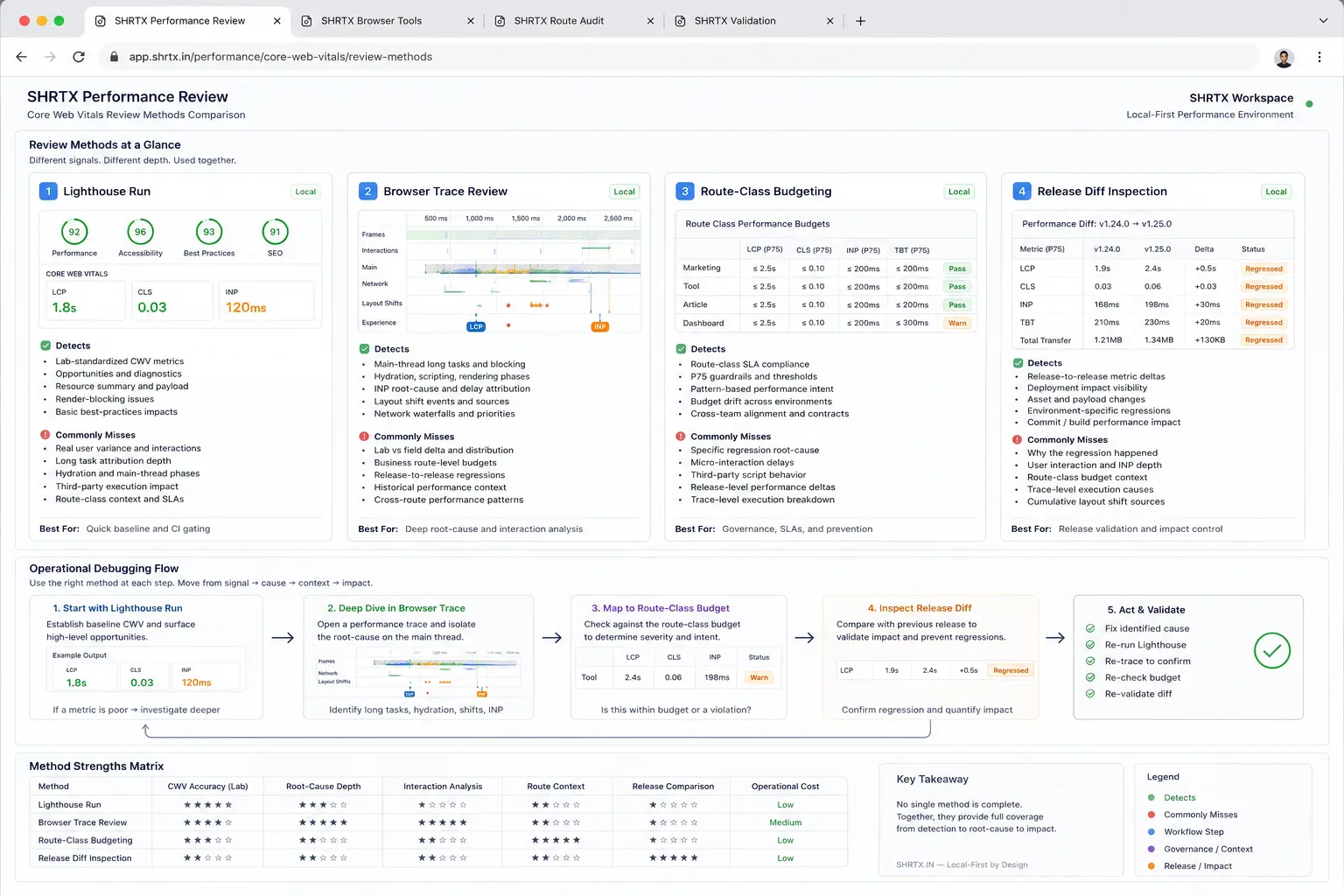Click the Warn badge in the Dashboard budget row

pyautogui.click(x=957, y=324)
